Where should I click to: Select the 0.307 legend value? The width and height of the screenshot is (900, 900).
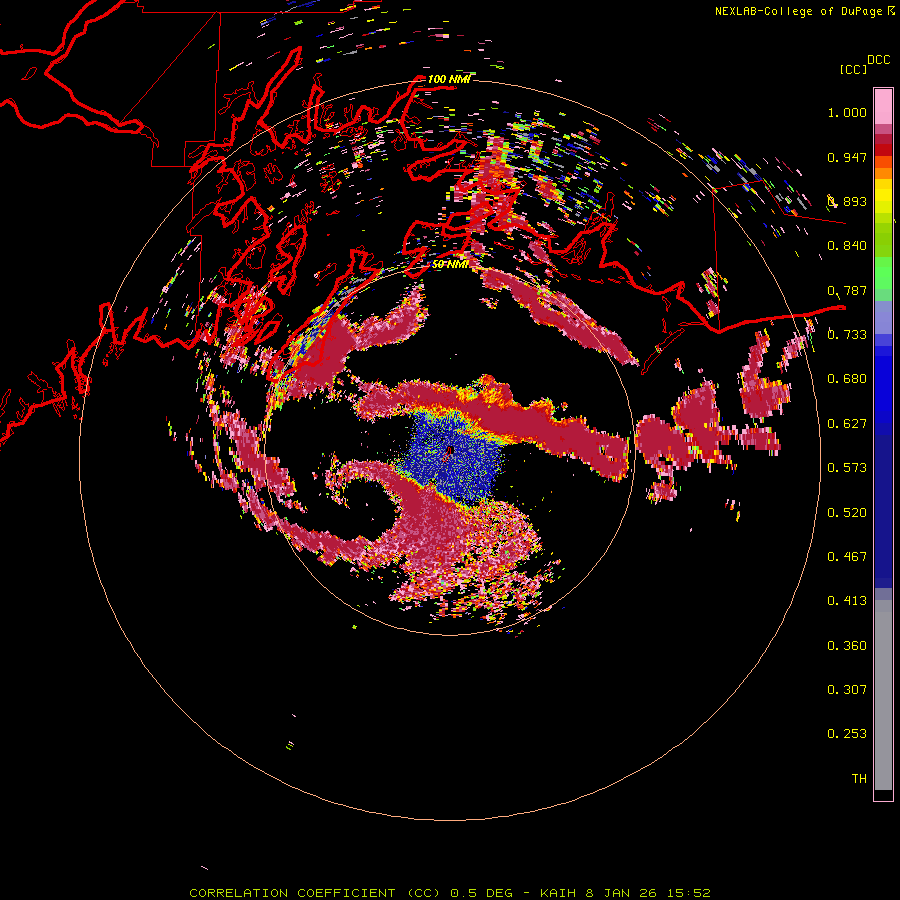(x=847, y=690)
